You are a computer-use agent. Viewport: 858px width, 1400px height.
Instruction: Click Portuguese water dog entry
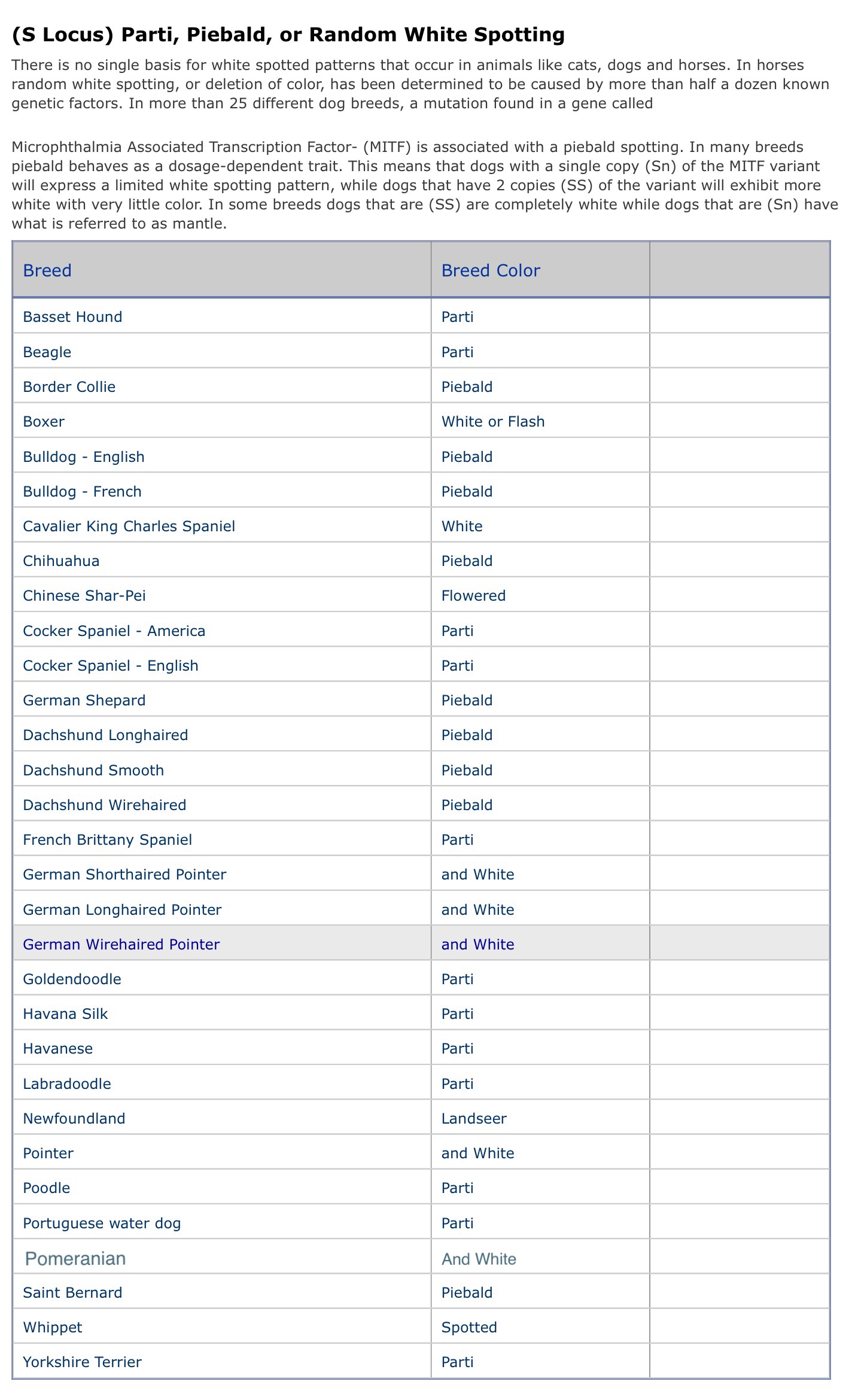[102, 1223]
